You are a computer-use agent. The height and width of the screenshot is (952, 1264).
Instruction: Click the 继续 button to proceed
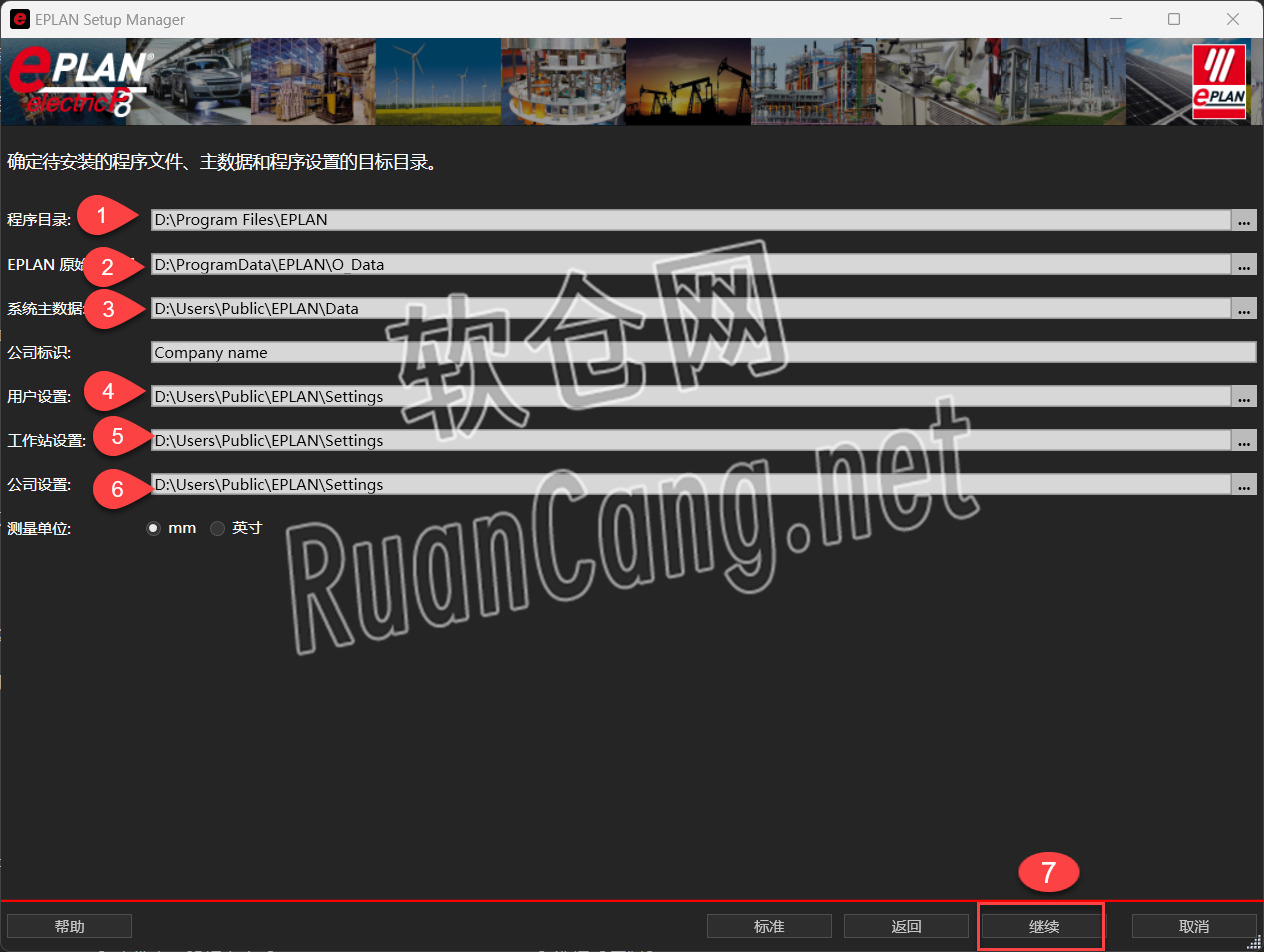pos(1041,926)
